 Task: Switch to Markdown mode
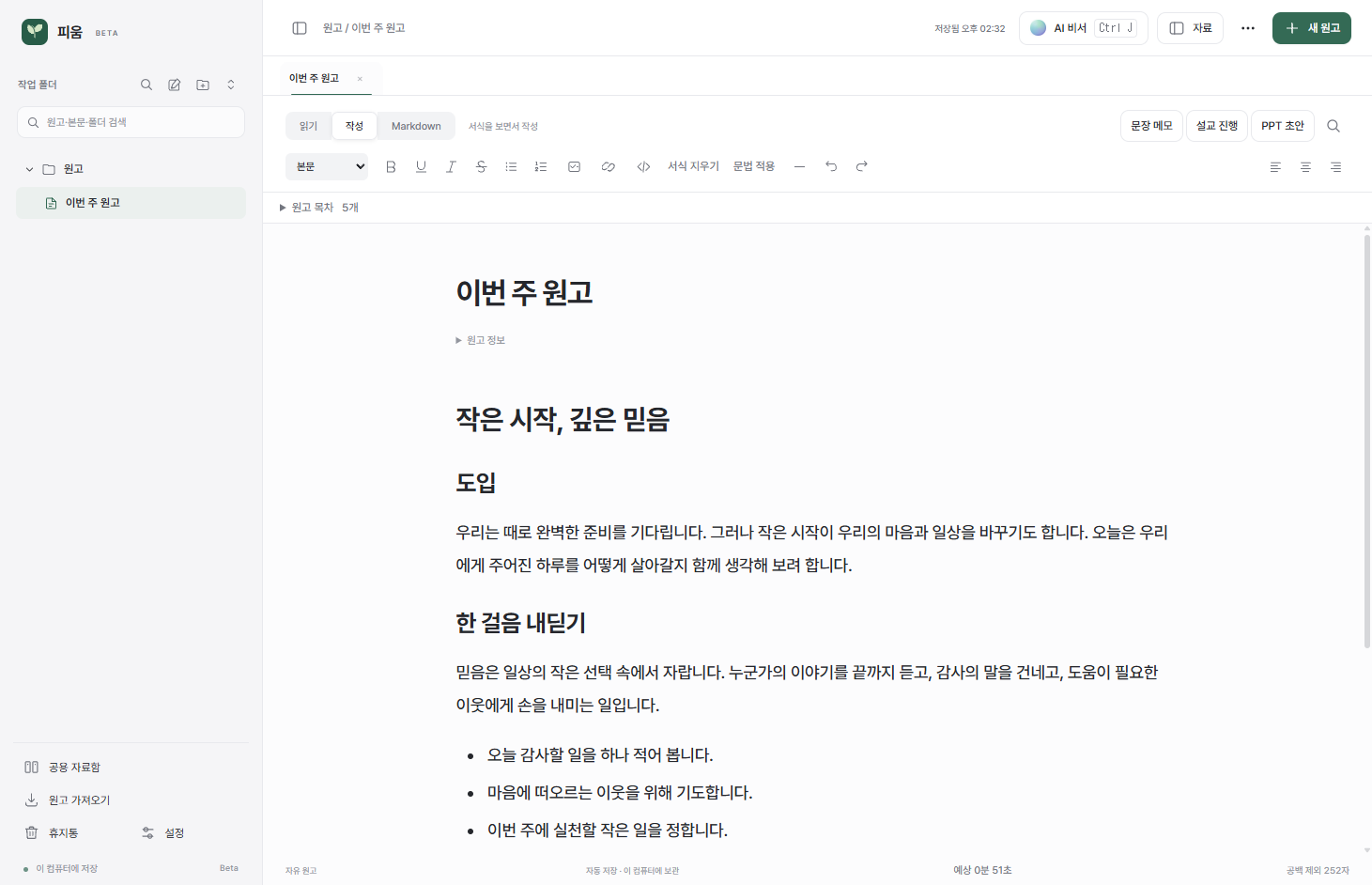416,126
